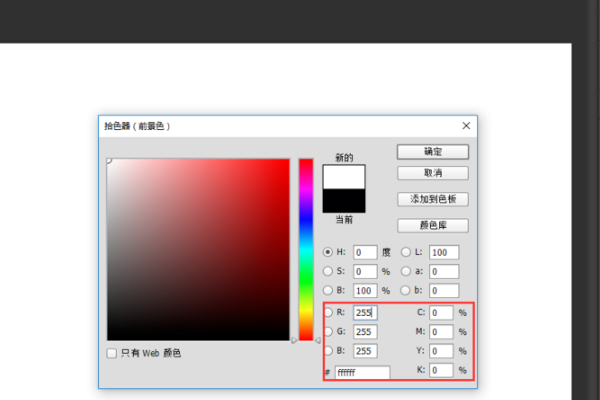Select the L lightness radio button
Viewport: 600px width, 400px height.
click(x=406, y=252)
